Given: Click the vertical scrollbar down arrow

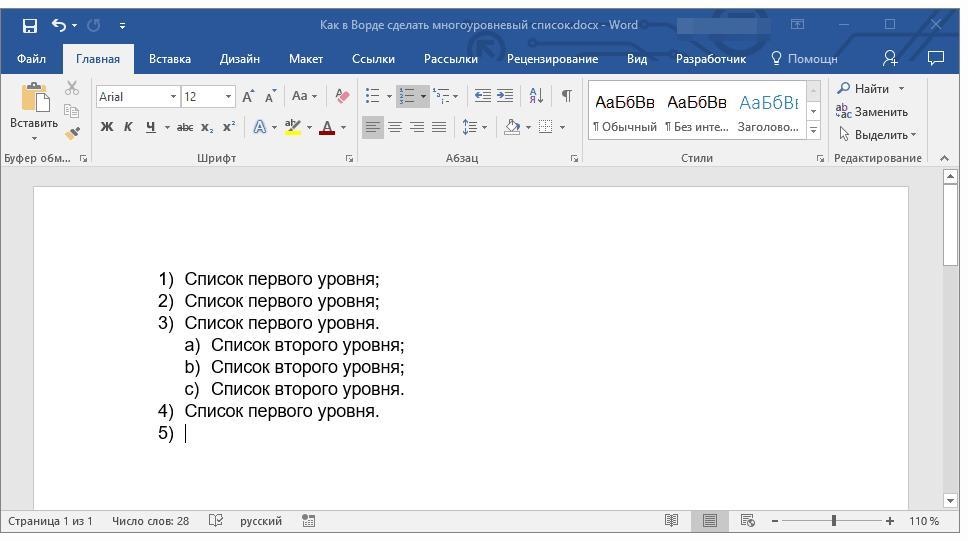Looking at the screenshot, I should 950,501.
